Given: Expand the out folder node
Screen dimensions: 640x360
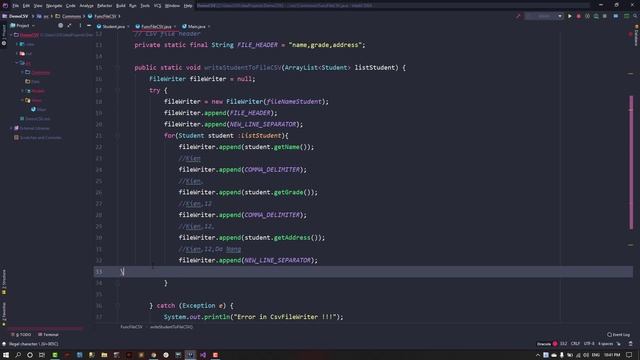Looking at the screenshot, I should [x=17, y=53].
